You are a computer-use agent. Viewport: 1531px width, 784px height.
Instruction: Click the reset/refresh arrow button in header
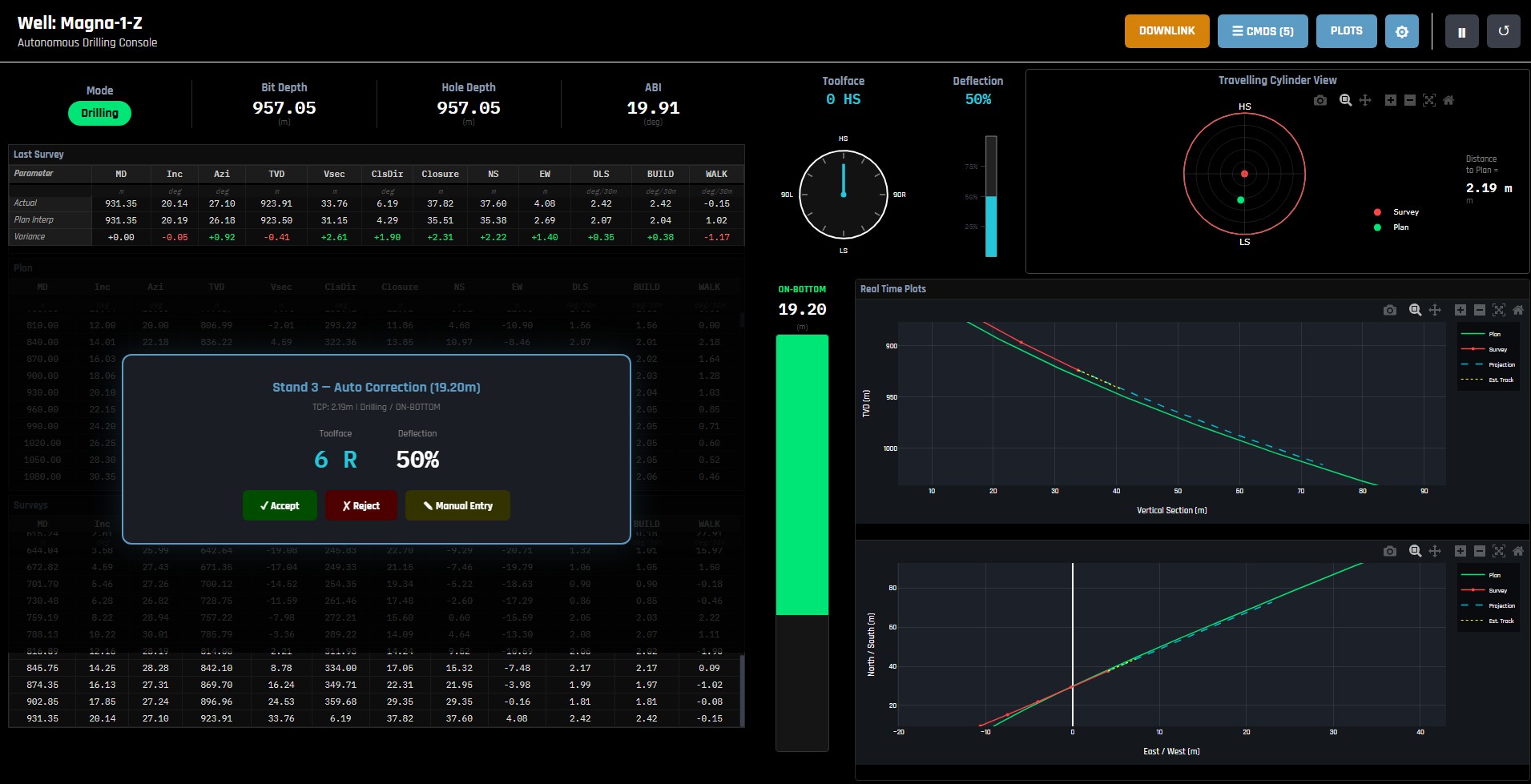[x=1504, y=31]
